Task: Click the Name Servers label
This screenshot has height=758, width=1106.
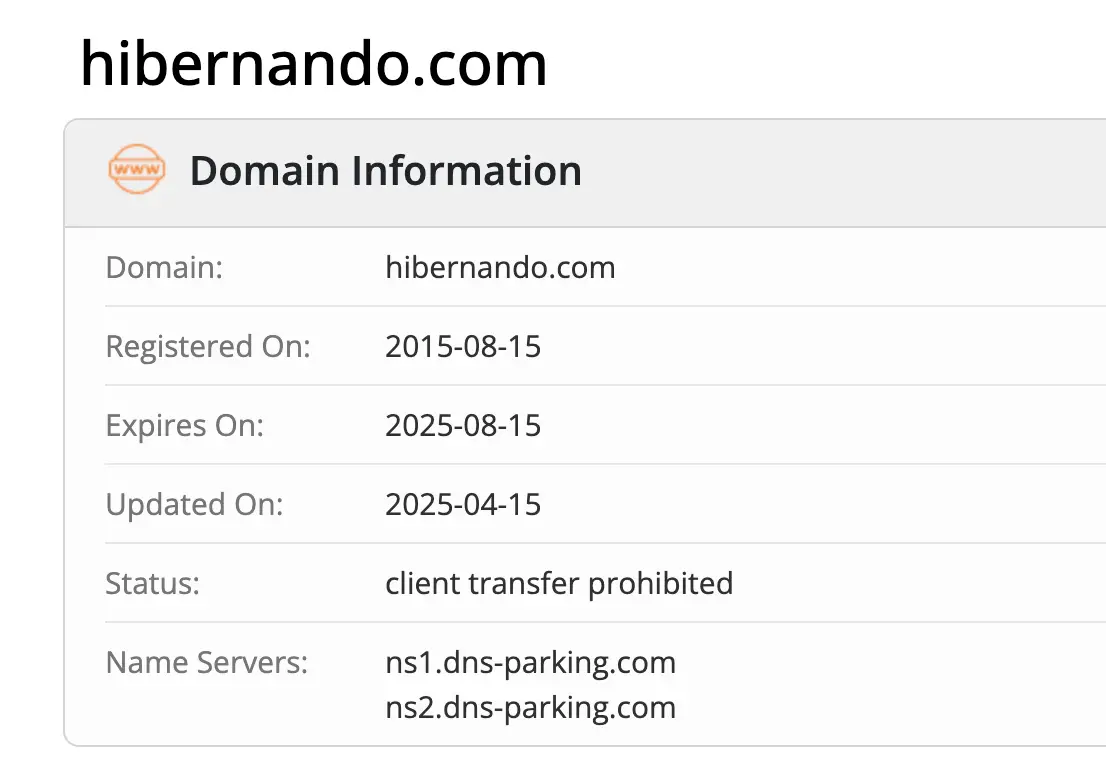Action: tap(207, 662)
